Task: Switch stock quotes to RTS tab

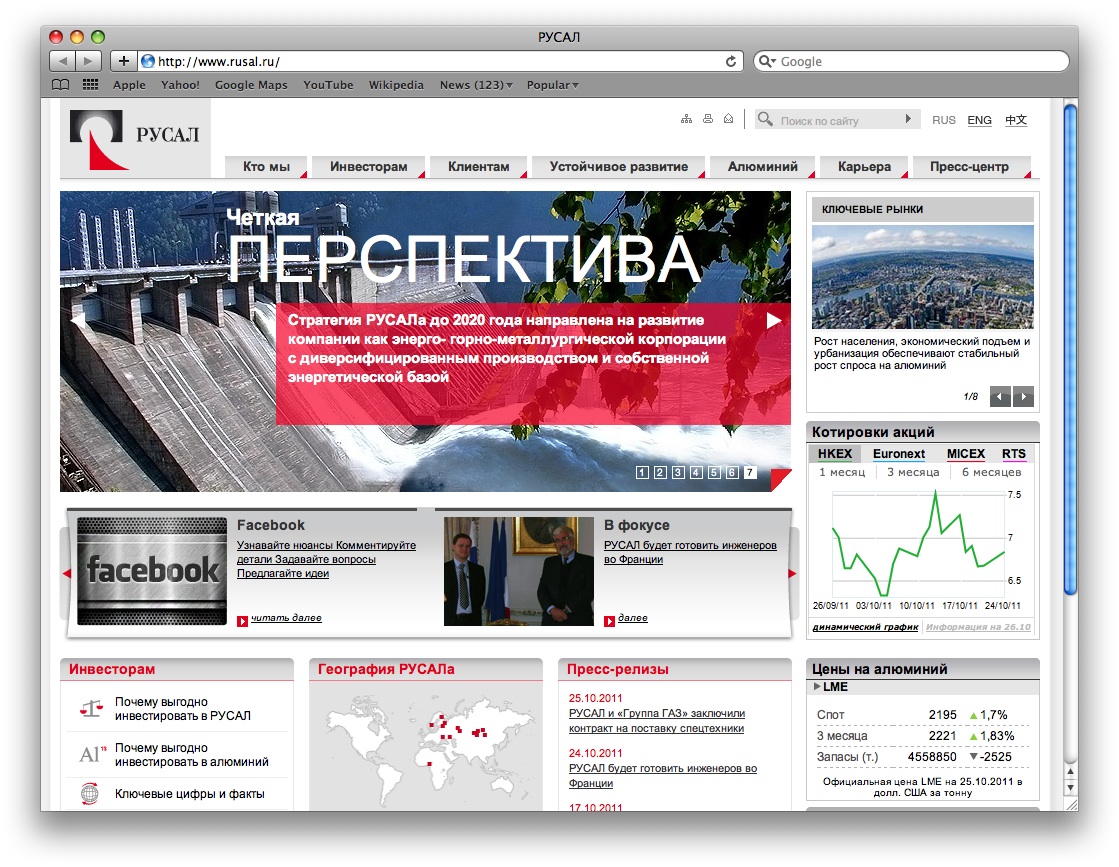Action: 1013,453
